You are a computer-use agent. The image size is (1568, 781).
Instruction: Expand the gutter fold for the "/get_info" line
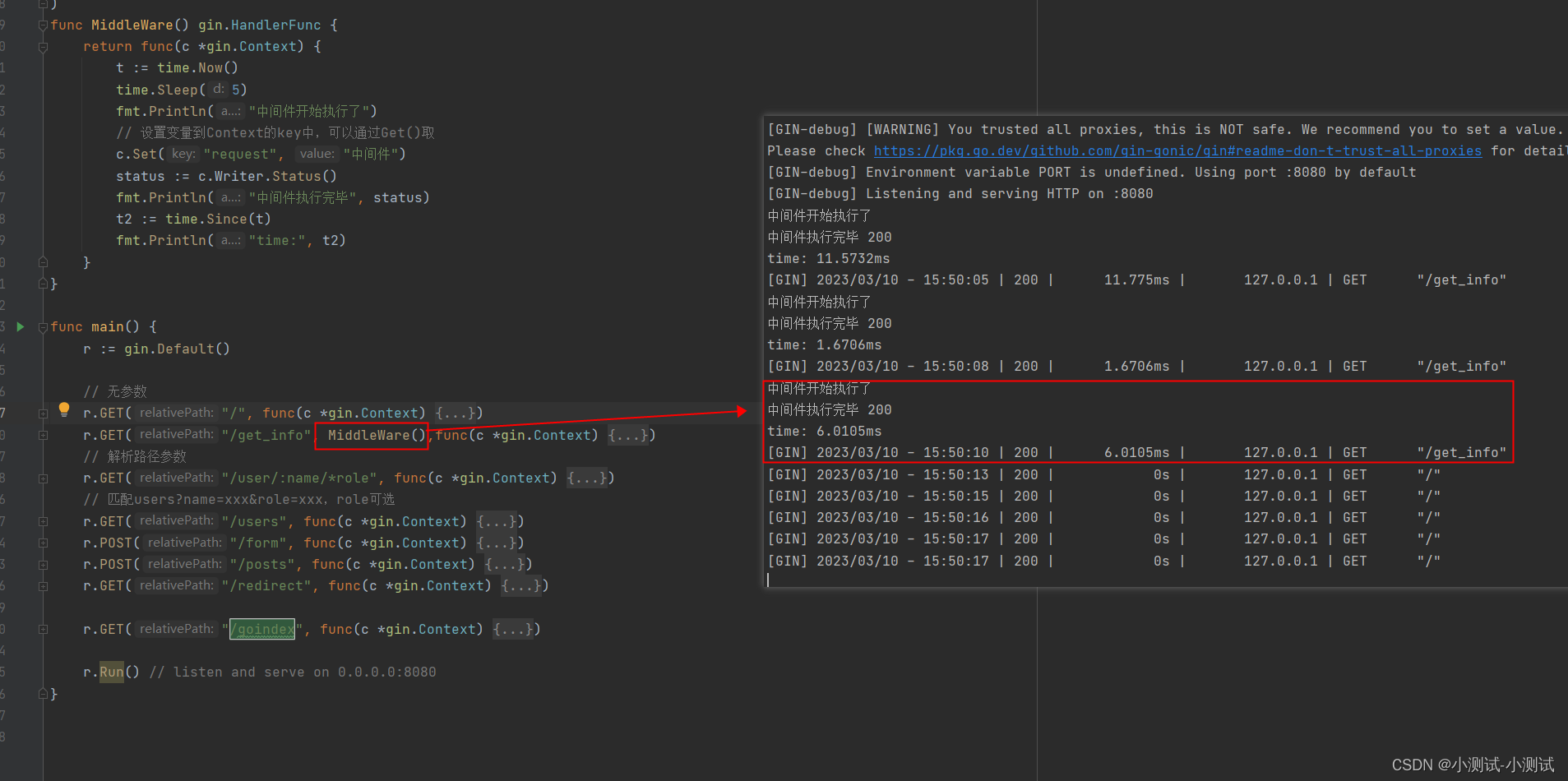(x=43, y=436)
